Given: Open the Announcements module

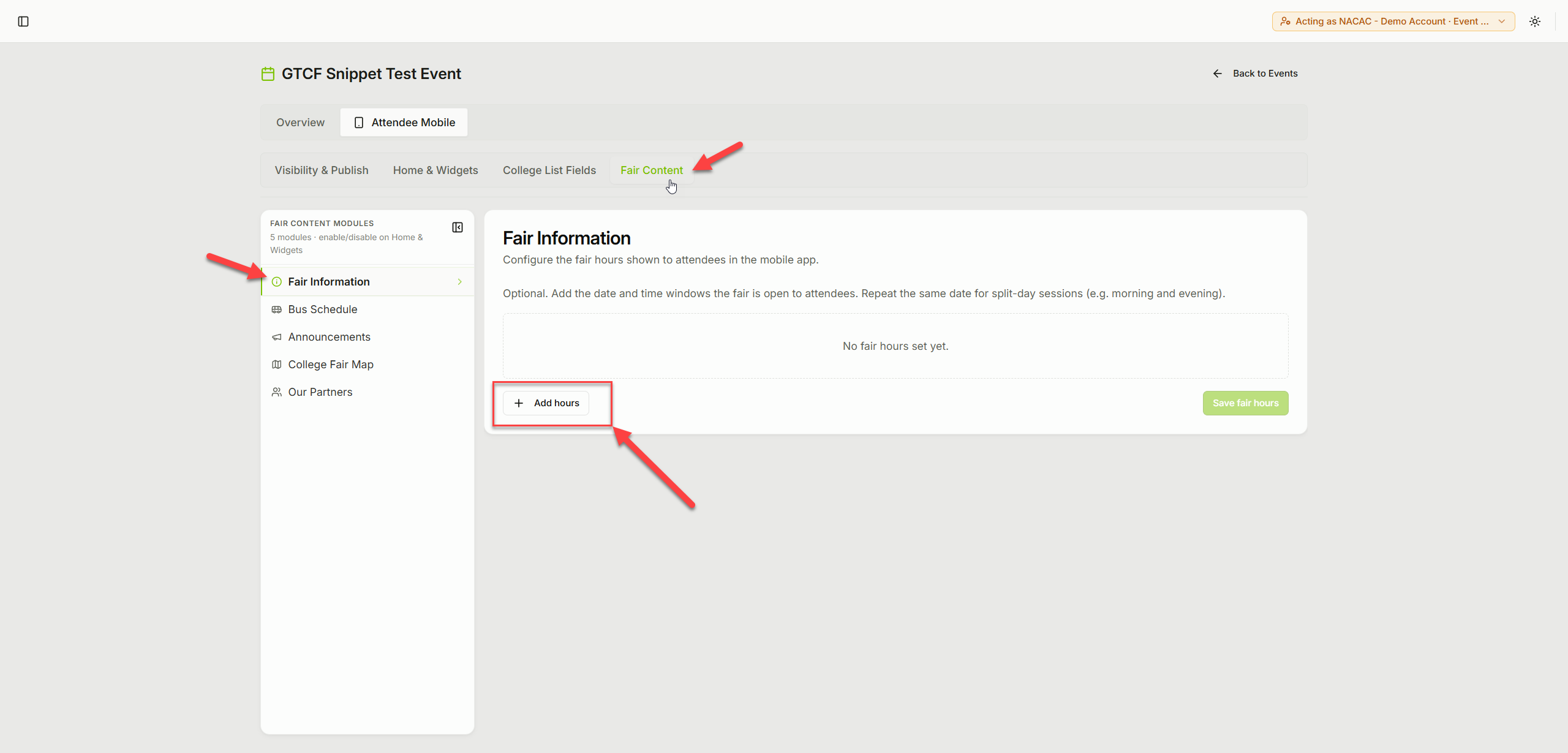Looking at the screenshot, I should click(x=367, y=337).
